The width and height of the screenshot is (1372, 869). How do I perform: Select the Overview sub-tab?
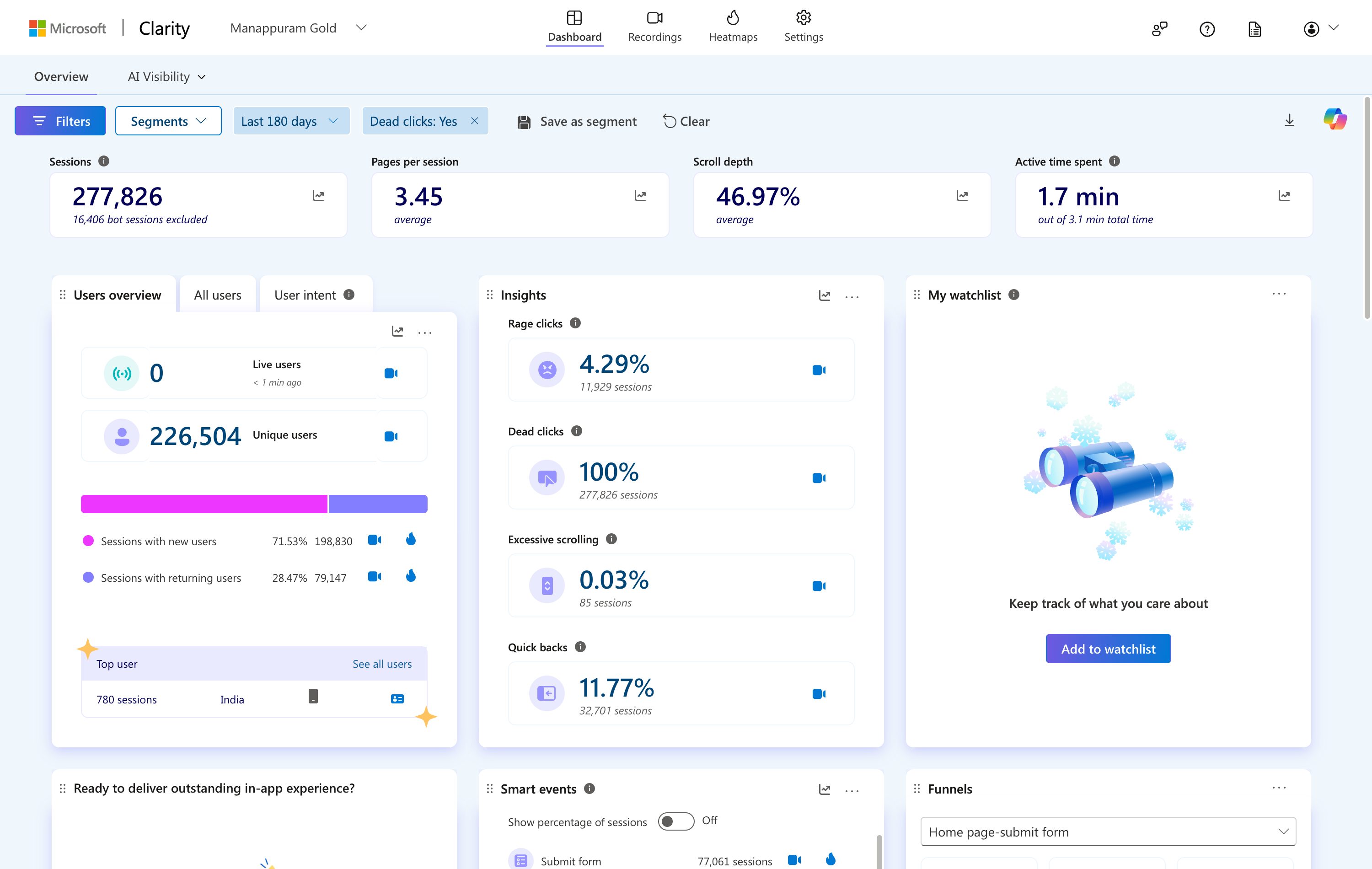61,77
